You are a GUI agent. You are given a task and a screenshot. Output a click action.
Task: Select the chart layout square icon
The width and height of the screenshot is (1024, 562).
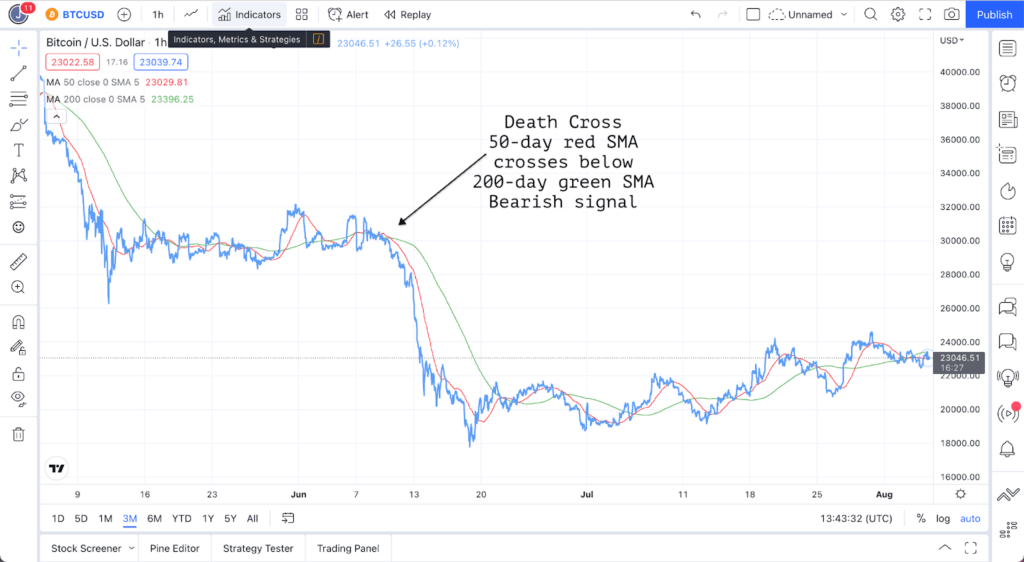point(753,14)
